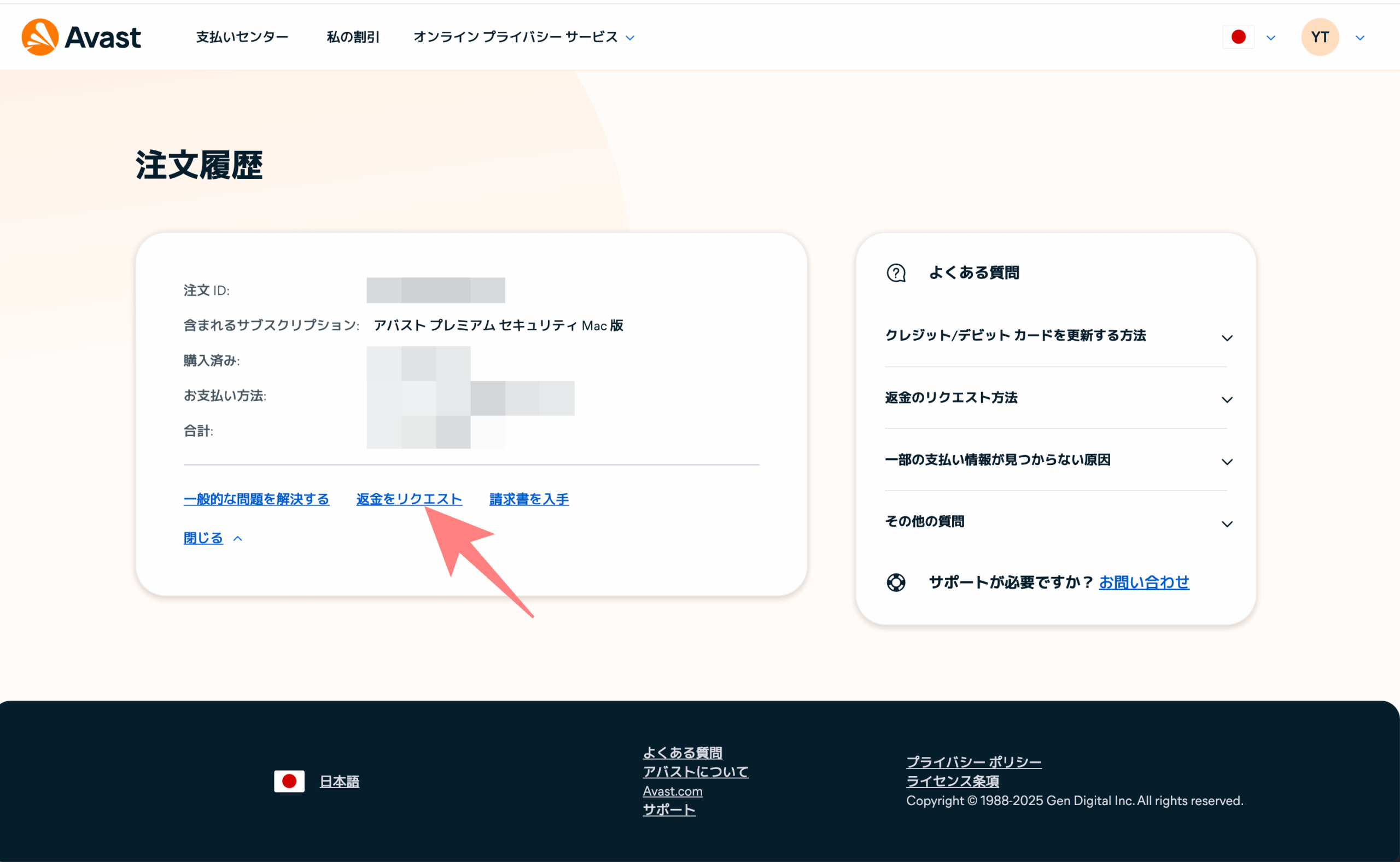Click the Japan flag in header
The width and height of the screenshot is (1400, 862).
point(1238,37)
